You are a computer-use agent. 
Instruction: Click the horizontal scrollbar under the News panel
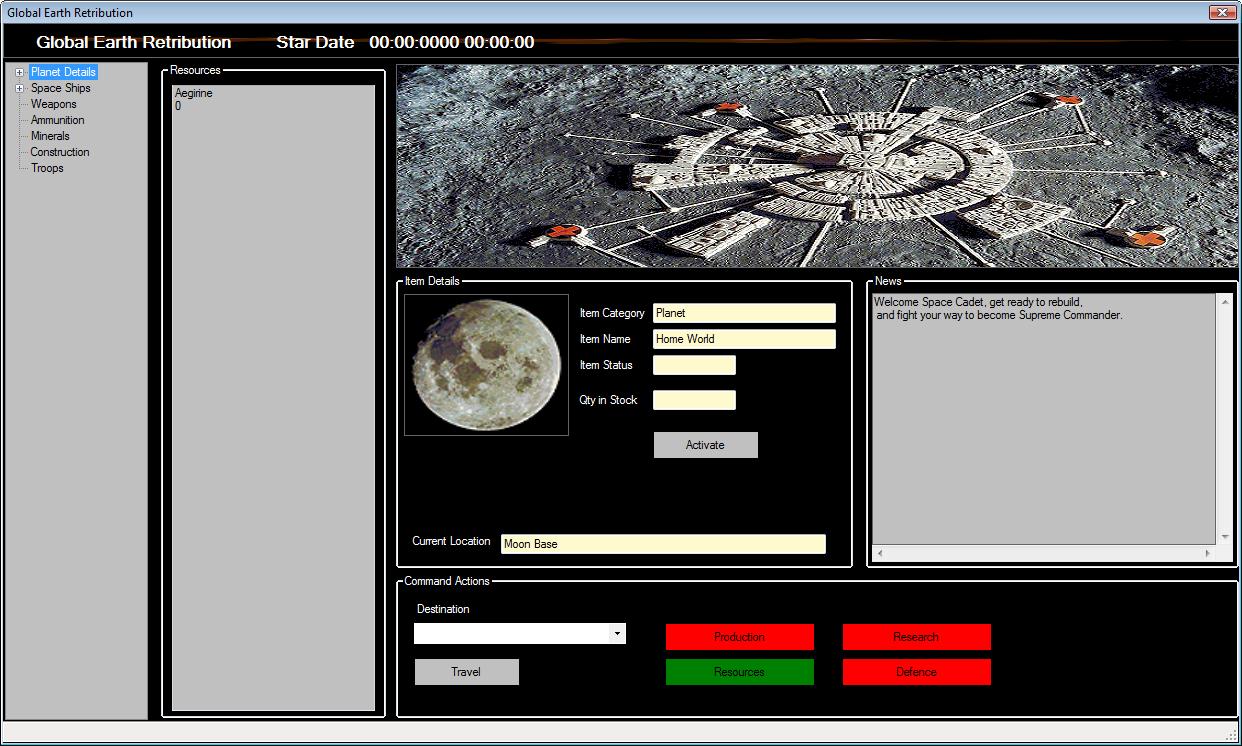(x=1048, y=551)
